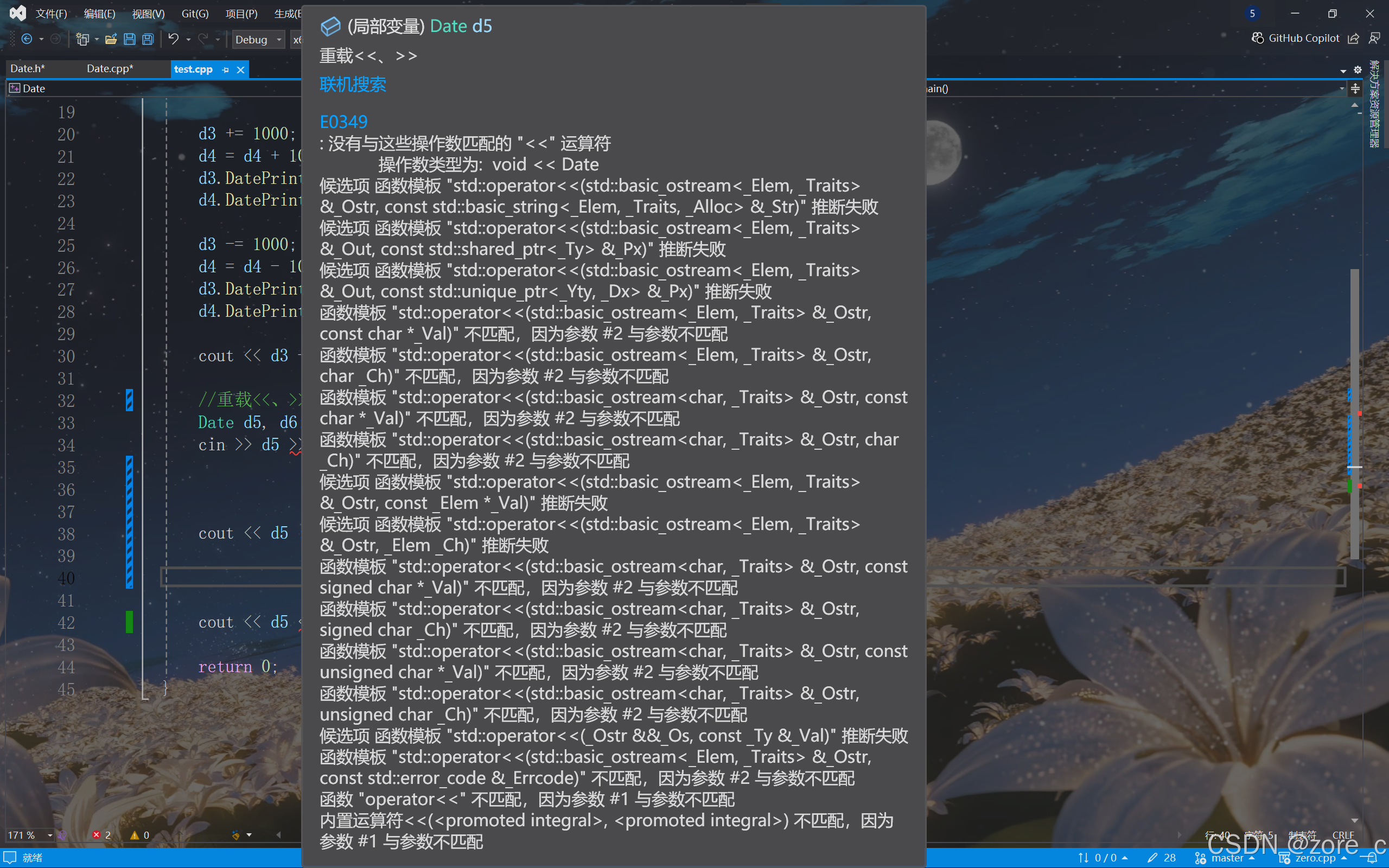Toggle pin on test.cpp tab
Screen dimensions: 1389x868
pos(226,69)
